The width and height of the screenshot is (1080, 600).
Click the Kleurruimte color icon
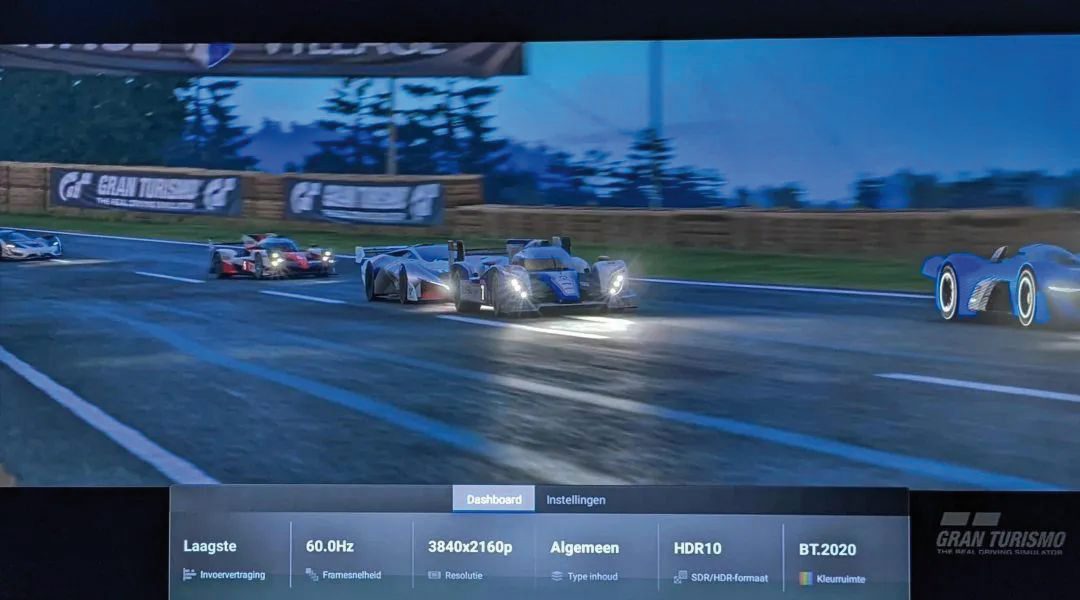[805, 579]
